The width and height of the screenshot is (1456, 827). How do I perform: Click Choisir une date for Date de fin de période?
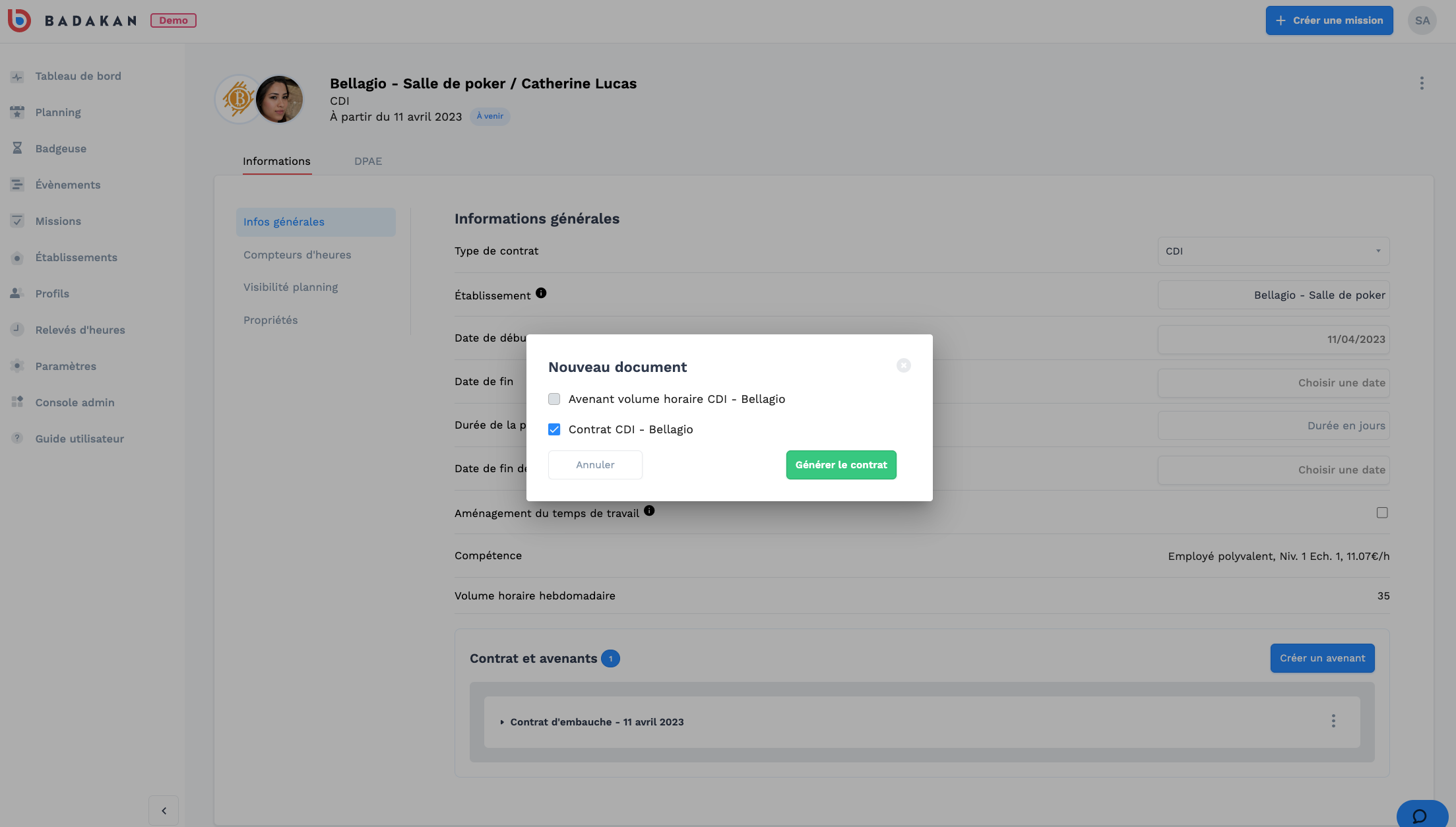click(x=1273, y=470)
